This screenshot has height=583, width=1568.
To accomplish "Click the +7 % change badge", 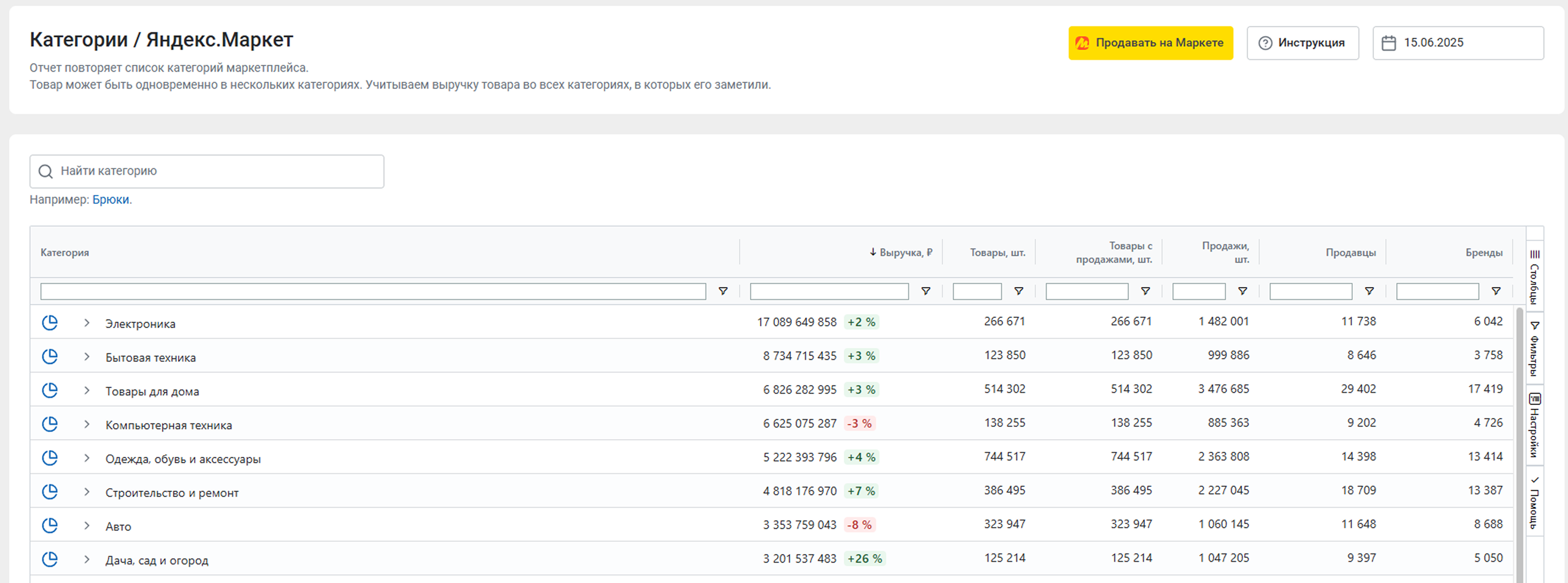I will pyautogui.click(x=861, y=491).
